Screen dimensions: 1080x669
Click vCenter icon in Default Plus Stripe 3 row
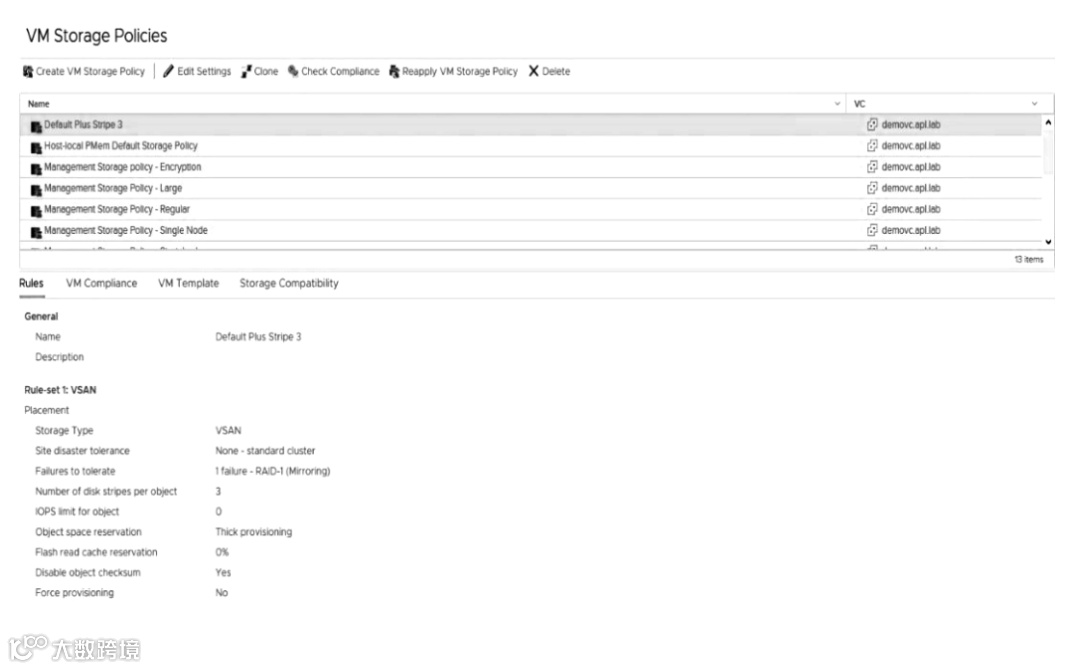tap(872, 125)
